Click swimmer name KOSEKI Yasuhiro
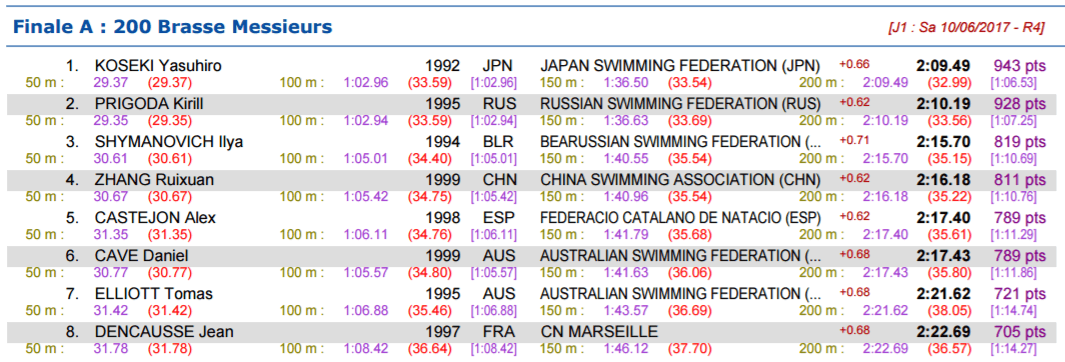 point(158,66)
